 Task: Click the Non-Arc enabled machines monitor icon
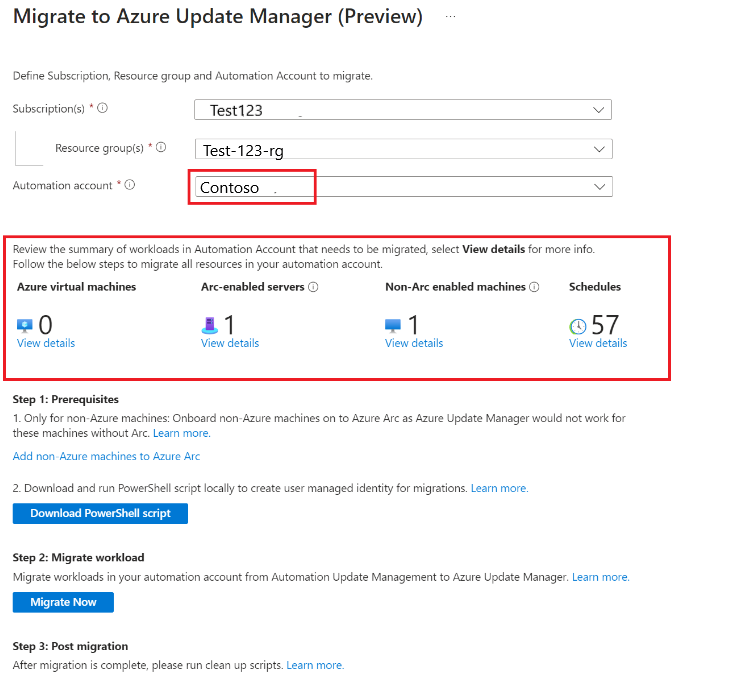click(x=393, y=325)
